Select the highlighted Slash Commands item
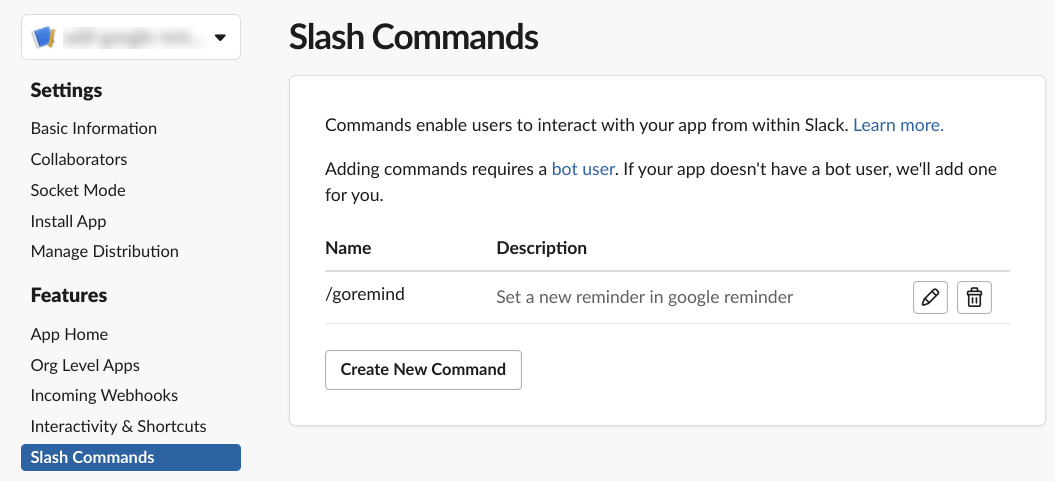 pyautogui.click(x=131, y=457)
